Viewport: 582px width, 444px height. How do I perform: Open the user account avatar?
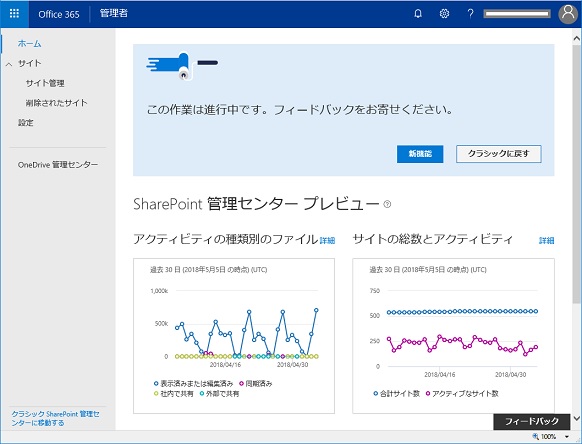[568, 14]
